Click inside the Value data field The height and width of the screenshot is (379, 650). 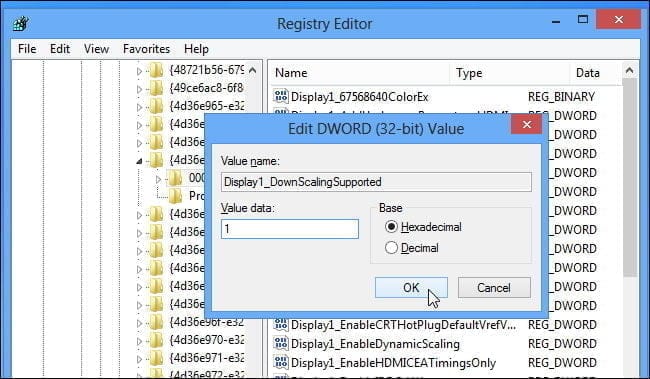coord(290,229)
